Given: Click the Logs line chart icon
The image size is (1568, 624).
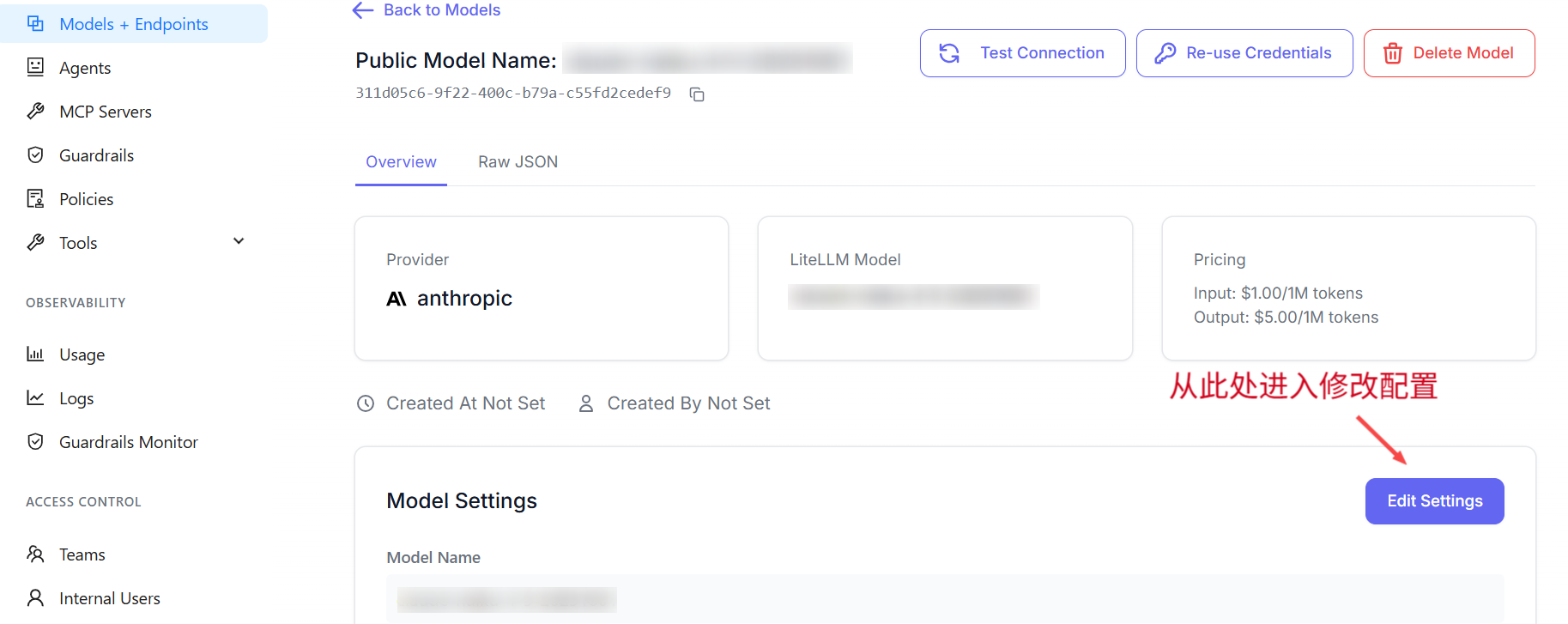Looking at the screenshot, I should pyautogui.click(x=35, y=398).
